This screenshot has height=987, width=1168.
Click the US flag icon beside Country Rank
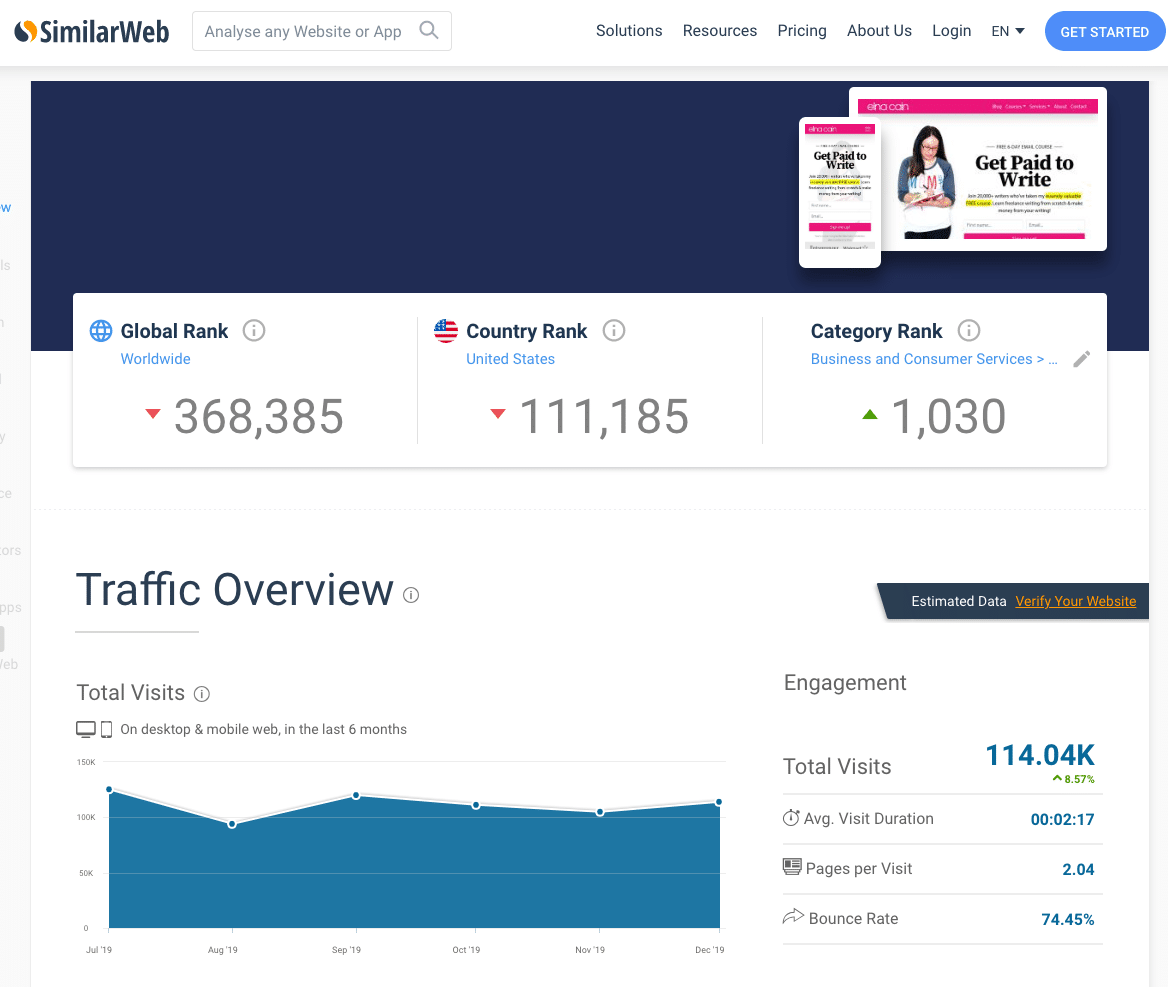click(x=445, y=331)
